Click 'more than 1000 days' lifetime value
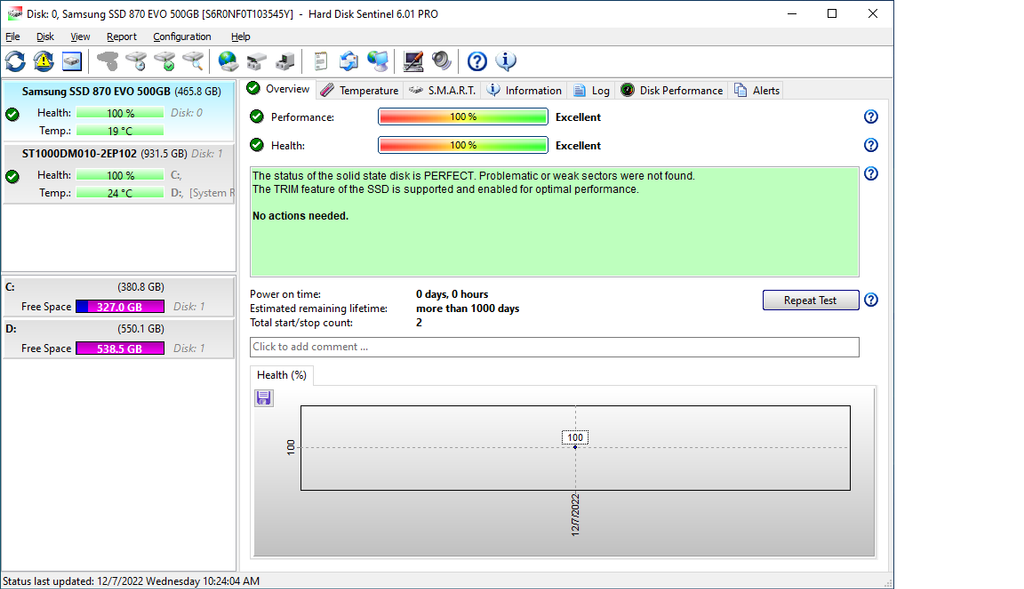 (468, 308)
